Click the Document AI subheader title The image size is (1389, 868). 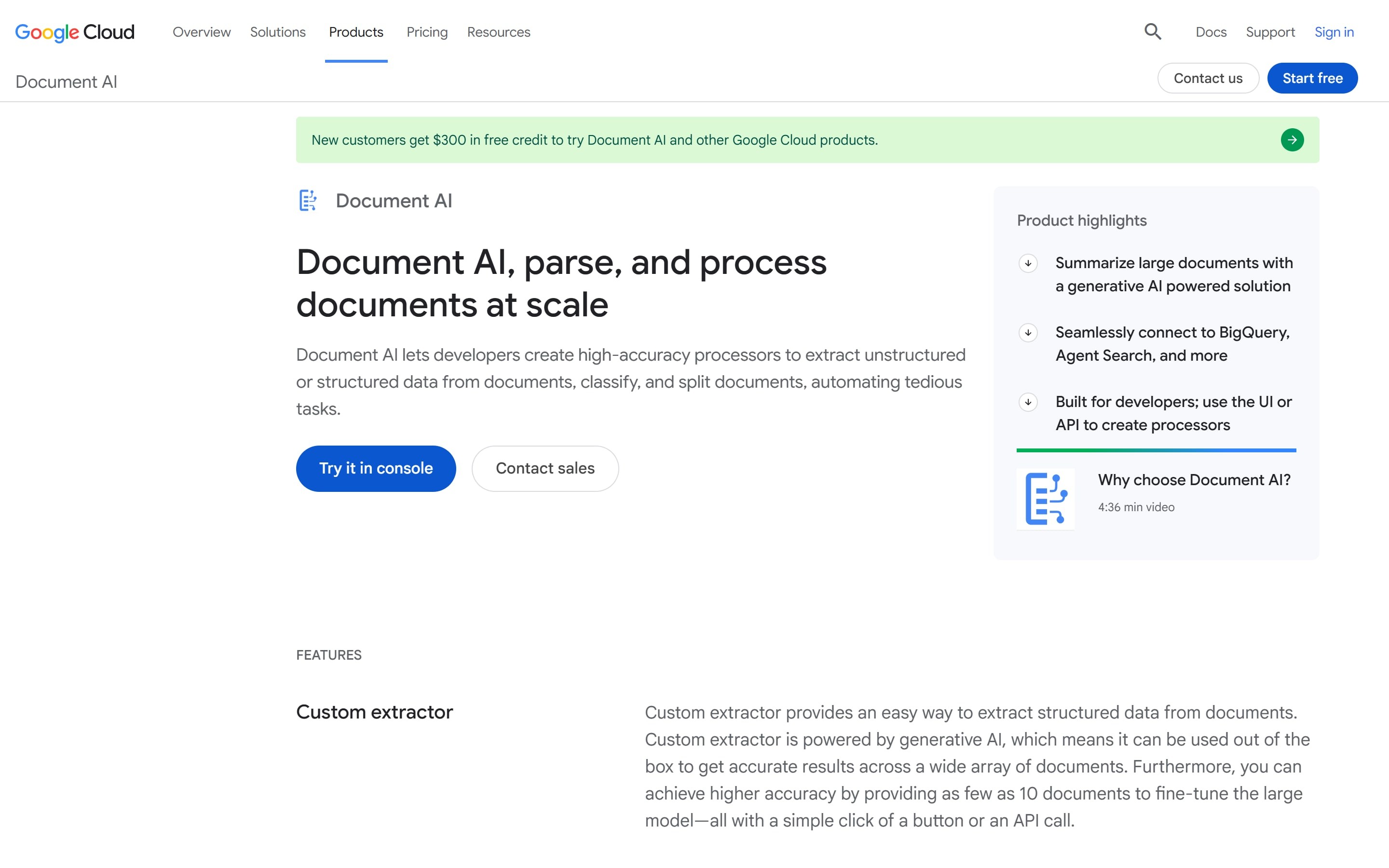click(66, 81)
